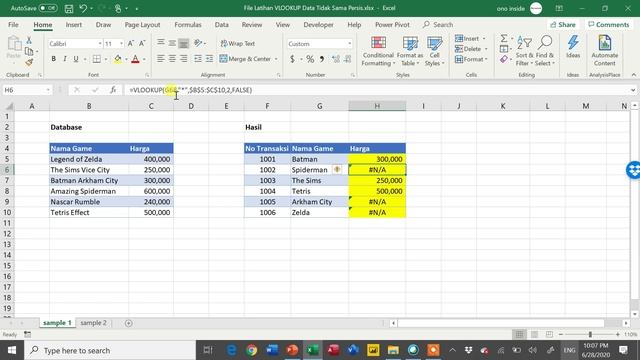Open the Ideas lightning icon

[x=573, y=47]
